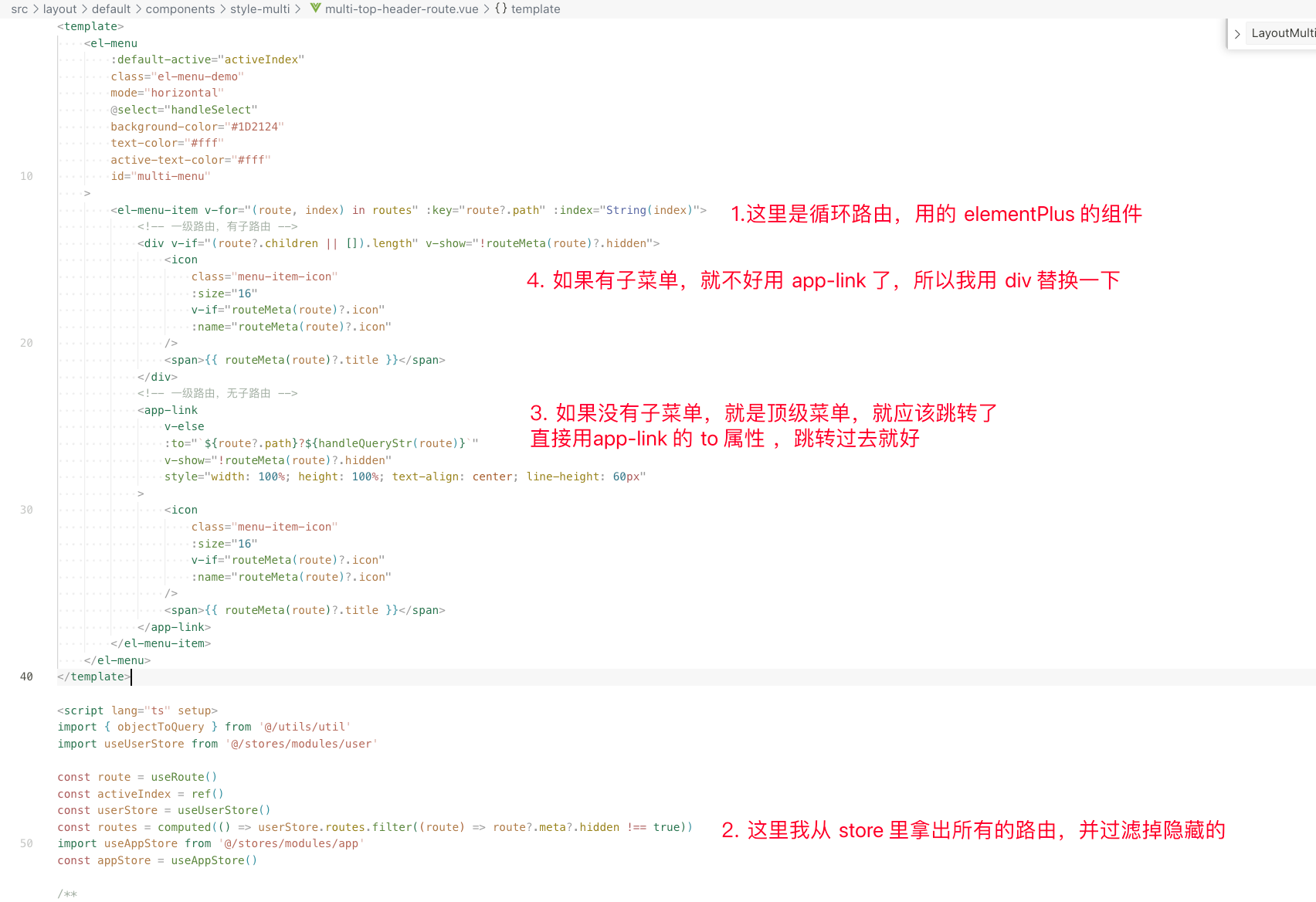Open the 'components' breadcrumb item
The height and width of the screenshot is (902, 1316).
pos(180,9)
